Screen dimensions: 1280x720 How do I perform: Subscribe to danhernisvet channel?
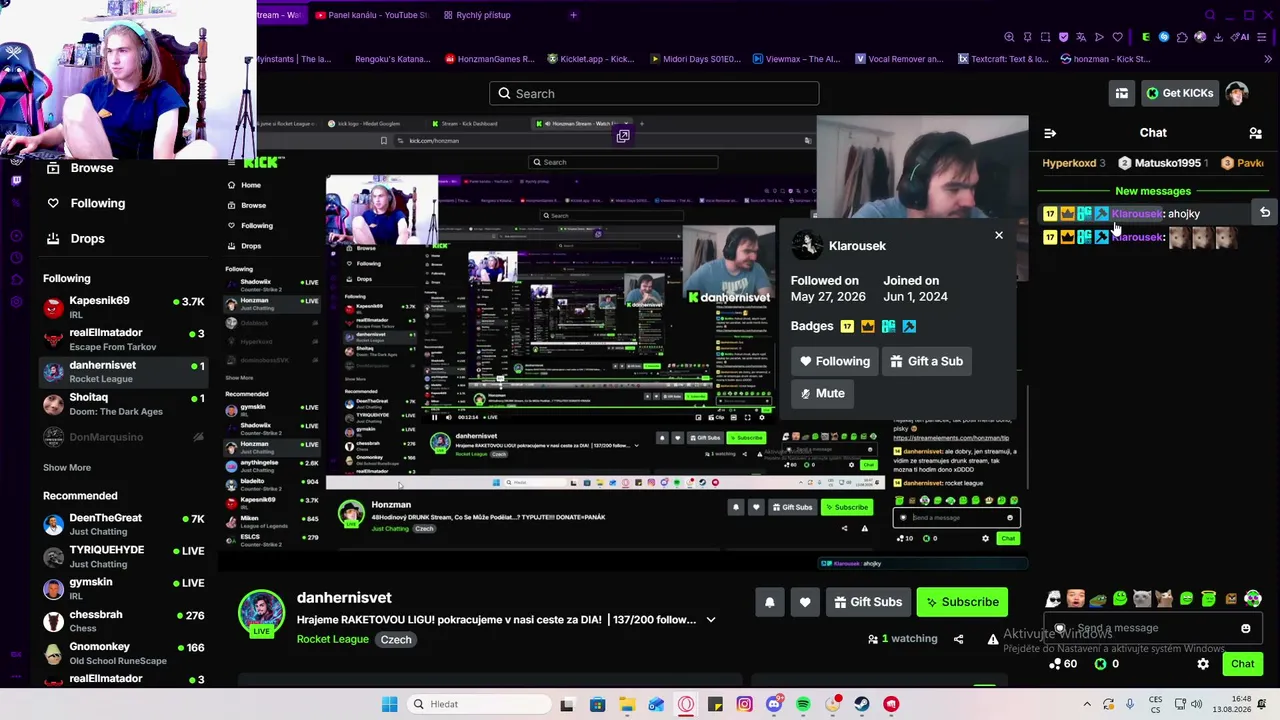coord(962,602)
